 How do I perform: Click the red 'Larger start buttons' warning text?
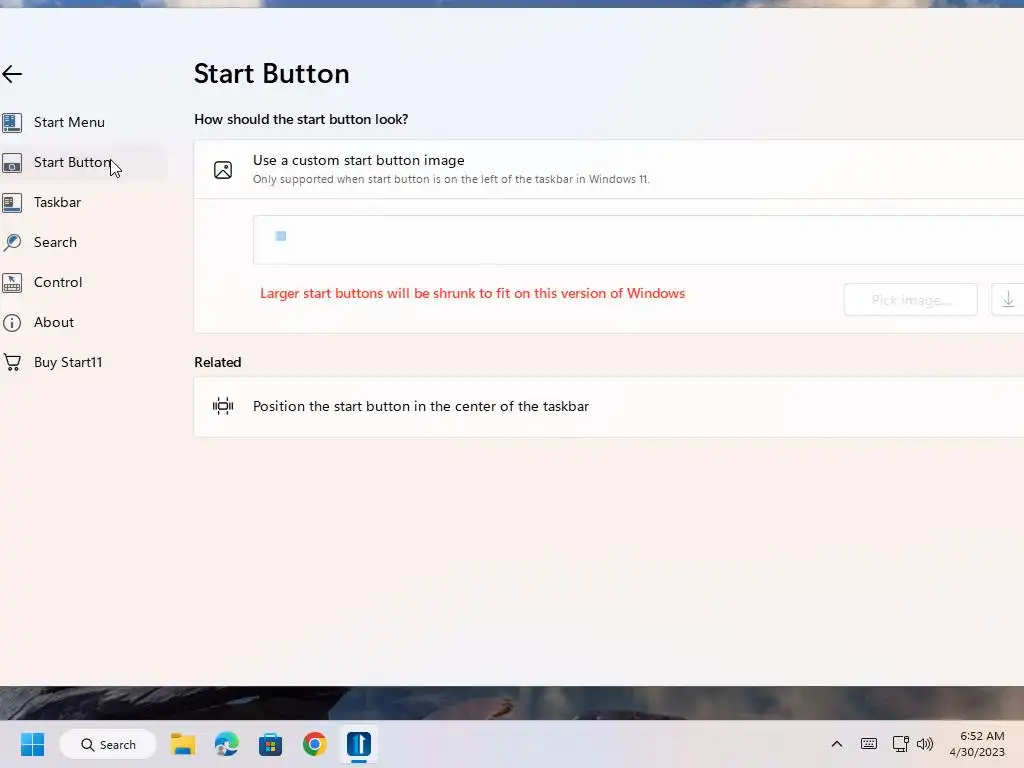click(472, 293)
